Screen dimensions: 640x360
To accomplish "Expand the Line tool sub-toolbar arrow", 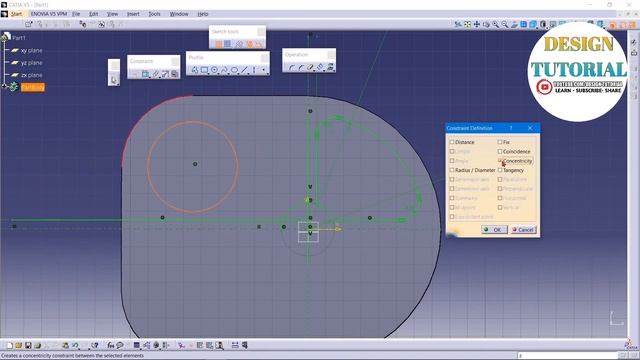I will 249,73.
